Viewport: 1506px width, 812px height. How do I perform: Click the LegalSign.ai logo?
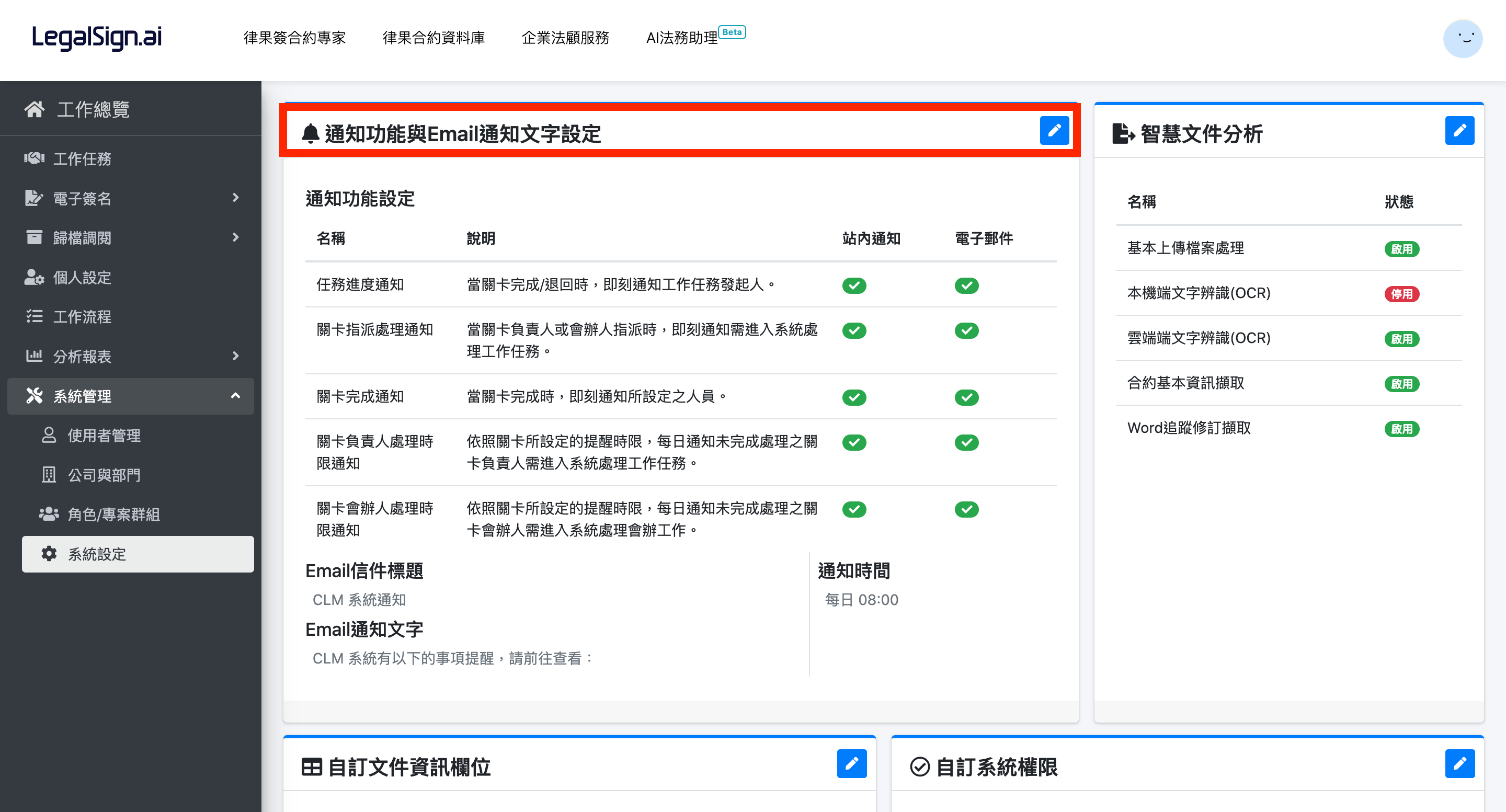[97, 38]
